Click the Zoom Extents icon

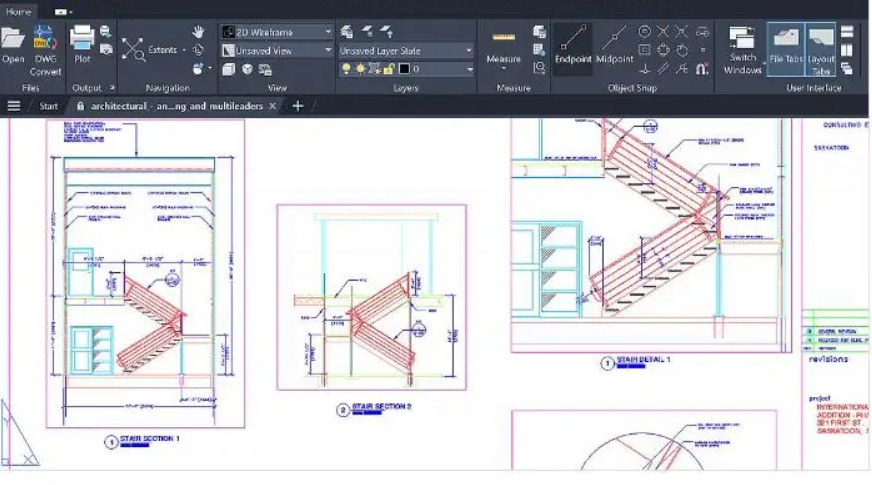pyautogui.click(x=134, y=49)
